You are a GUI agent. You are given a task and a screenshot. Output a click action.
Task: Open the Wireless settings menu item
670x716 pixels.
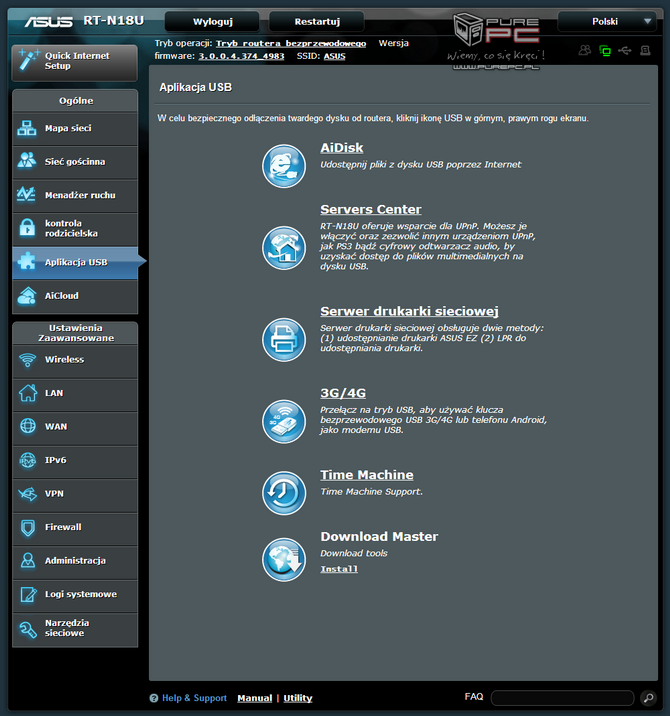coord(74,360)
